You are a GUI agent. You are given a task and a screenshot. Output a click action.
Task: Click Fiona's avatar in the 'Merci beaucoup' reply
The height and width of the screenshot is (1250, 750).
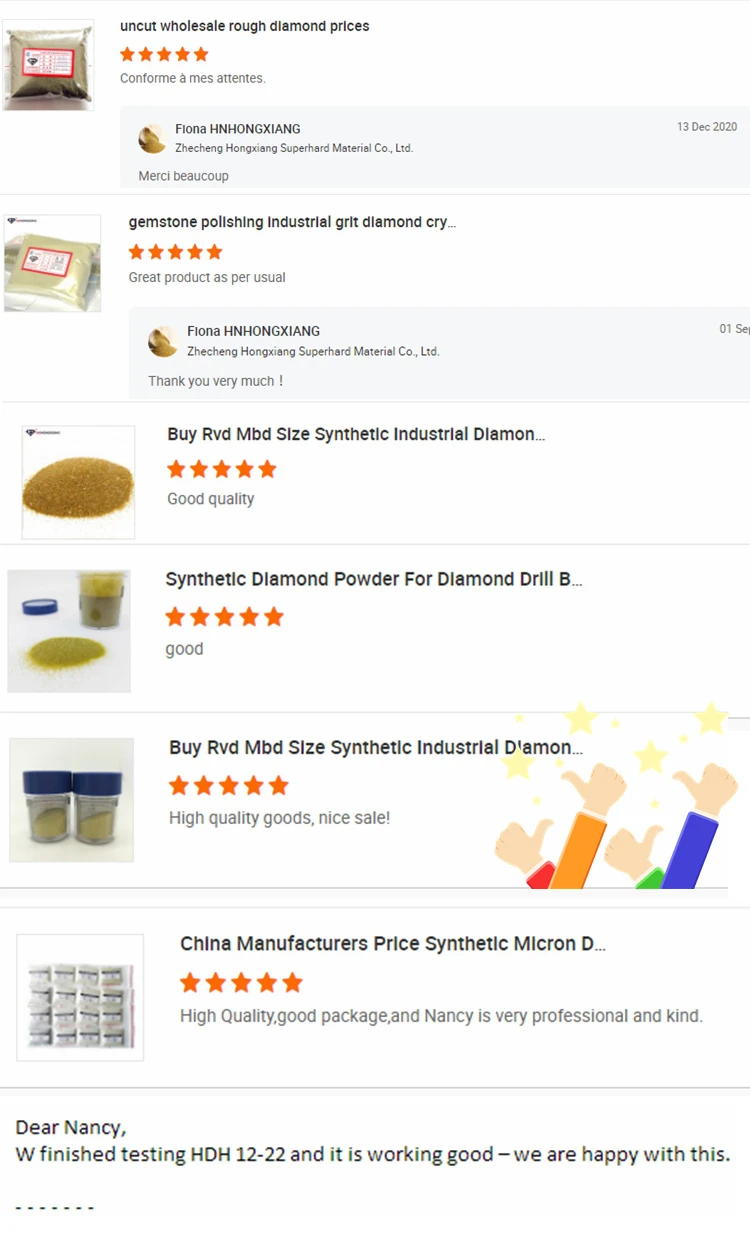pos(152,138)
